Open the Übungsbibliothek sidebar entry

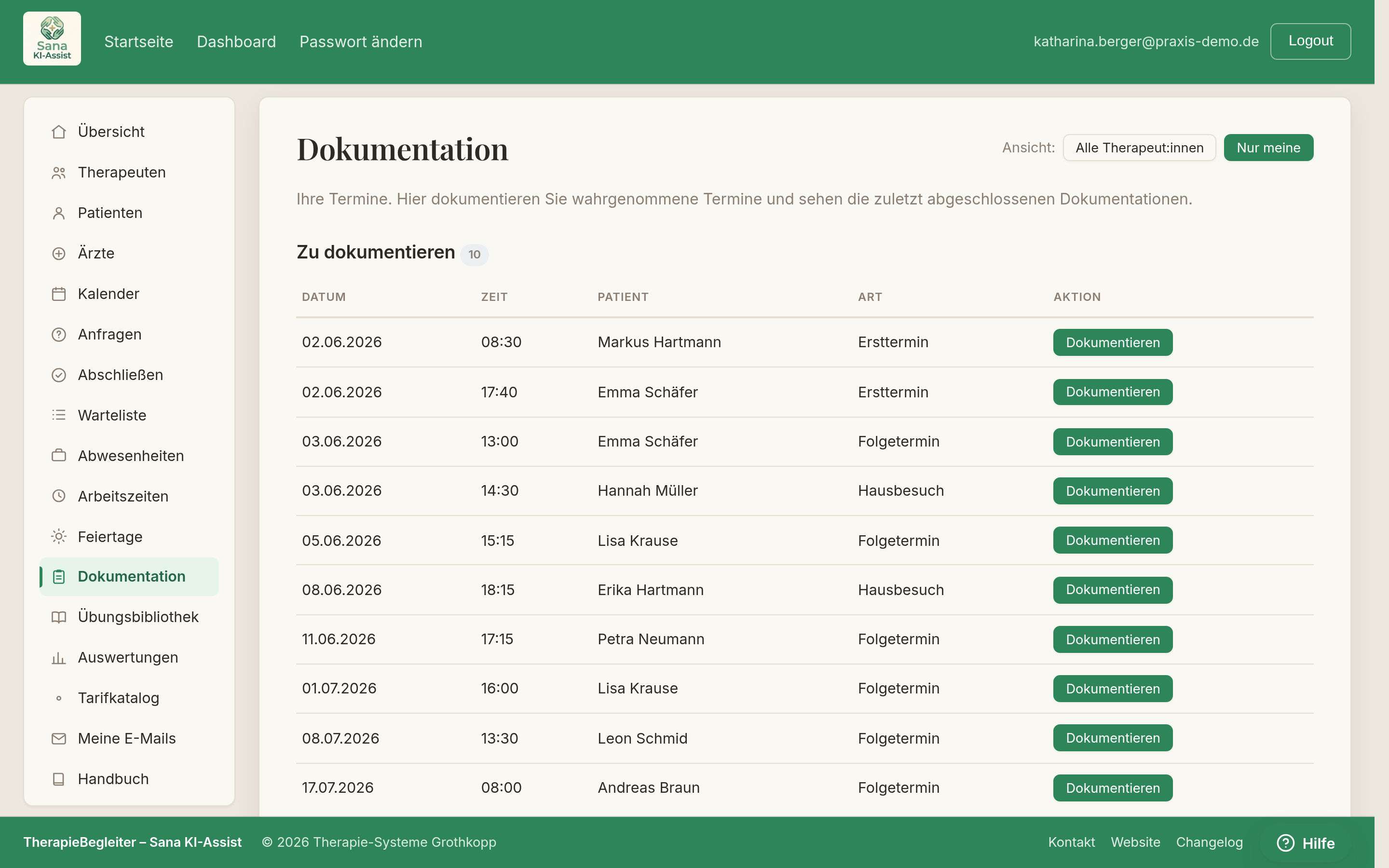[x=129, y=617]
